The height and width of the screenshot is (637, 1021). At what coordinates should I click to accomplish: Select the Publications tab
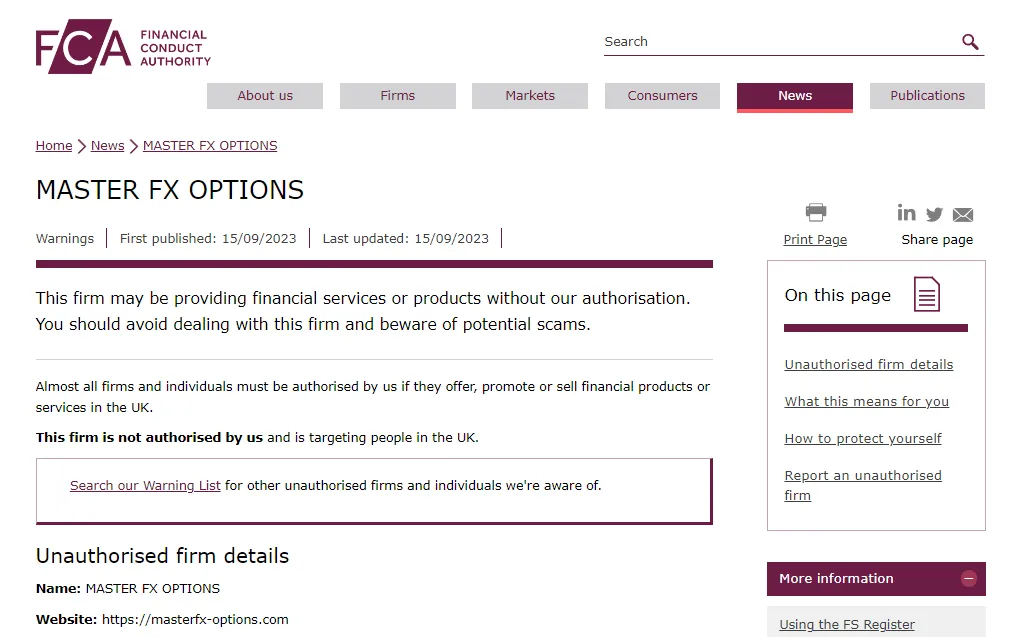(x=927, y=96)
